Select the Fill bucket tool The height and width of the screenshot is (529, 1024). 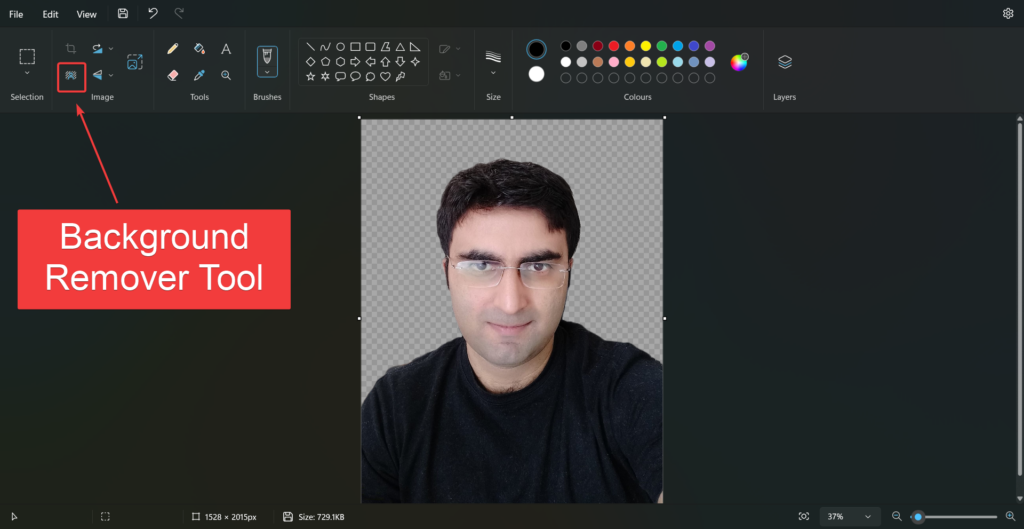(199, 48)
